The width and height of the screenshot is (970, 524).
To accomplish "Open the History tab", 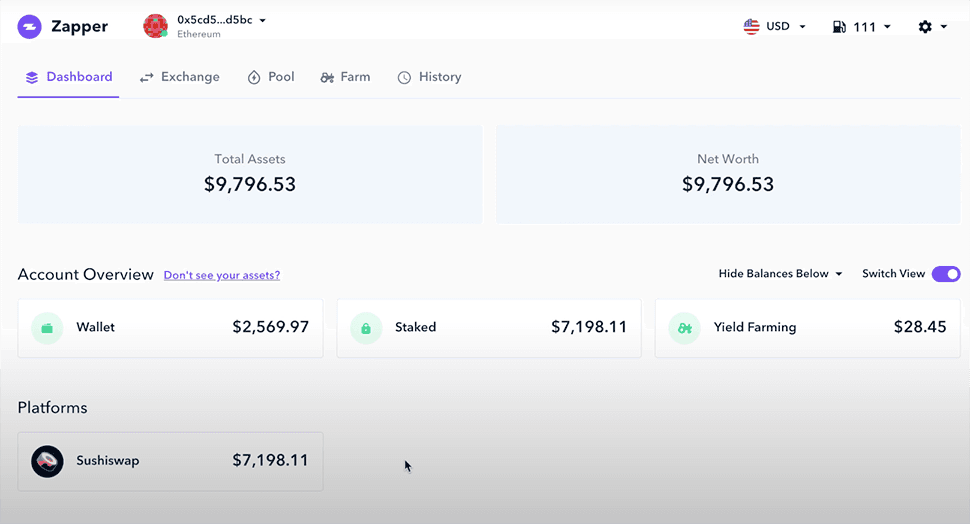I will click(429, 77).
